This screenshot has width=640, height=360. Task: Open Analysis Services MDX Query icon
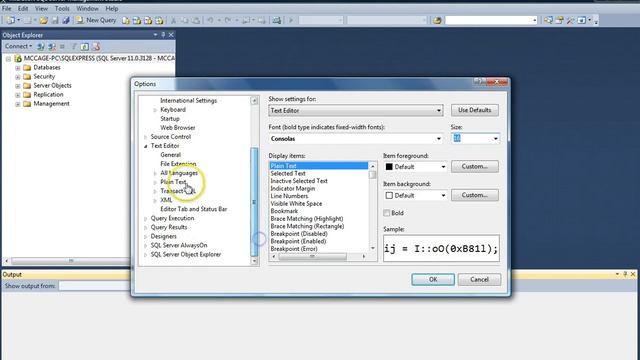point(137,20)
